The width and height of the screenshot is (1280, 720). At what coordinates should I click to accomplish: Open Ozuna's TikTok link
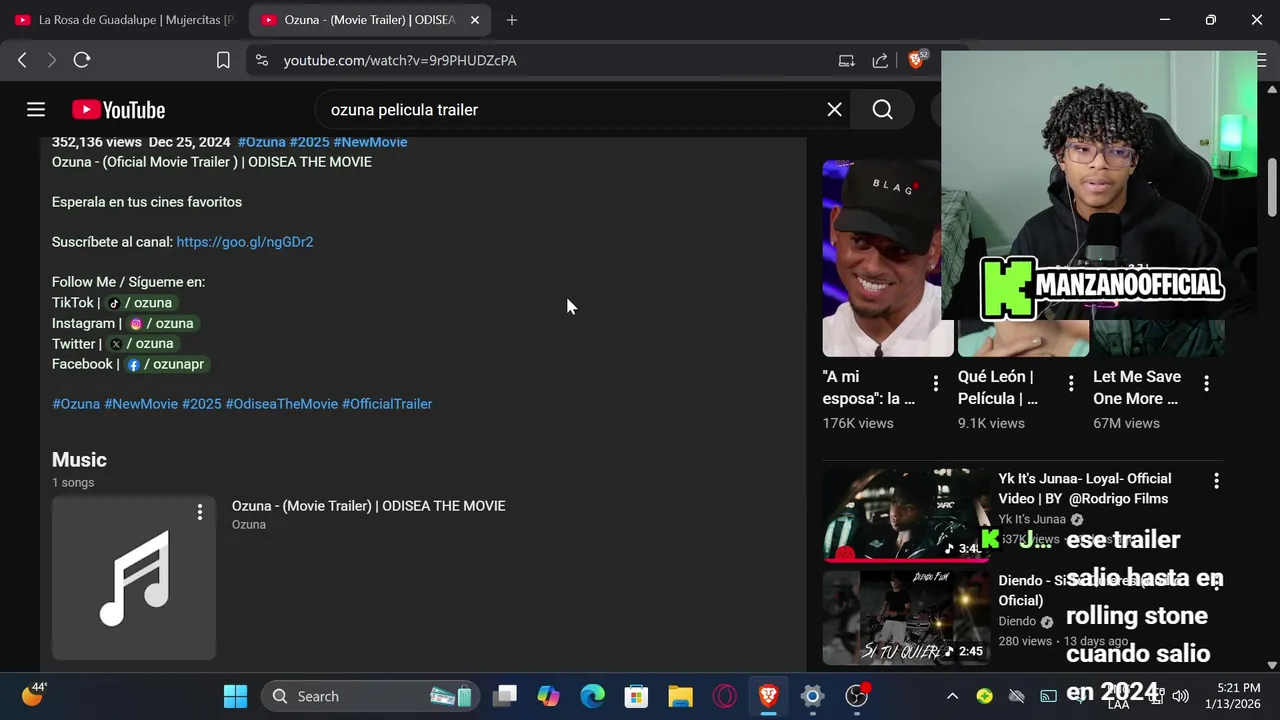click(141, 303)
